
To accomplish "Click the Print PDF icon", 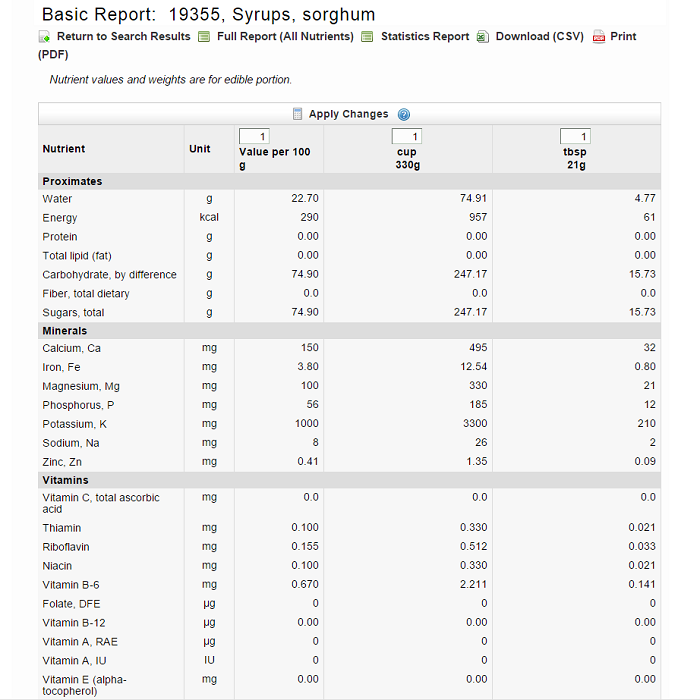I will click(x=599, y=37).
